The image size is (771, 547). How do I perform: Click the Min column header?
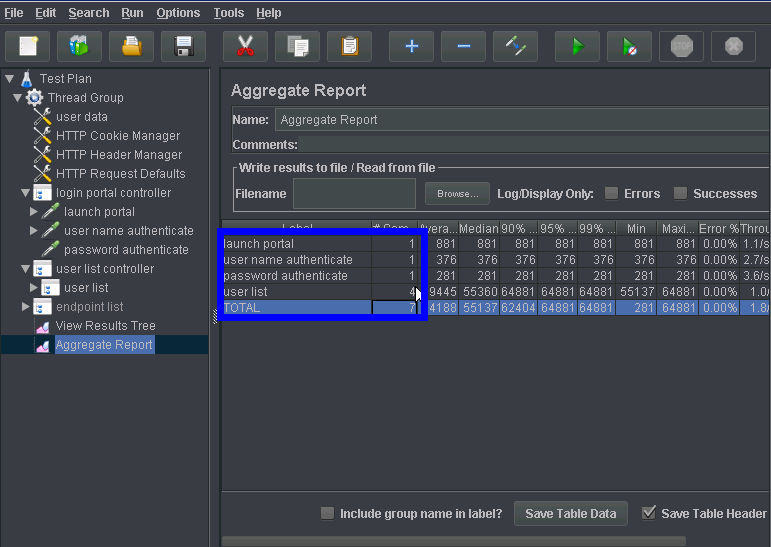(636, 228)
